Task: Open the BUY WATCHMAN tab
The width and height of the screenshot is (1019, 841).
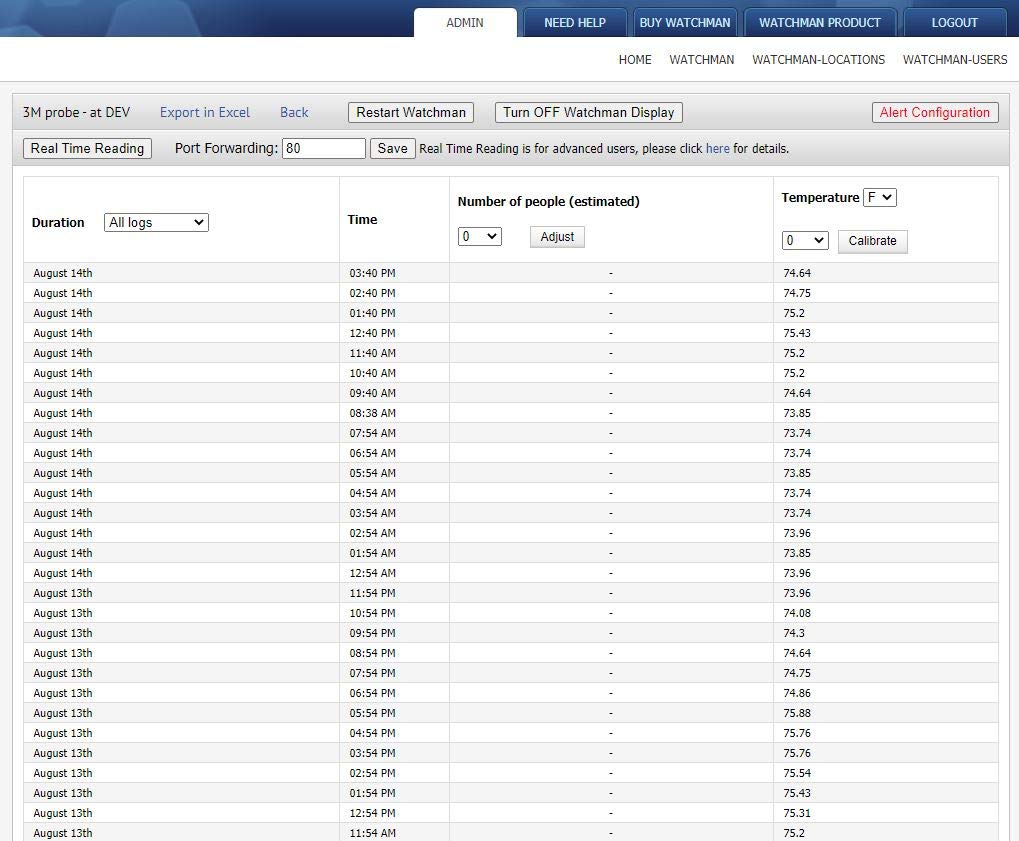Action: pyautogui.click(x=685, y=23)
